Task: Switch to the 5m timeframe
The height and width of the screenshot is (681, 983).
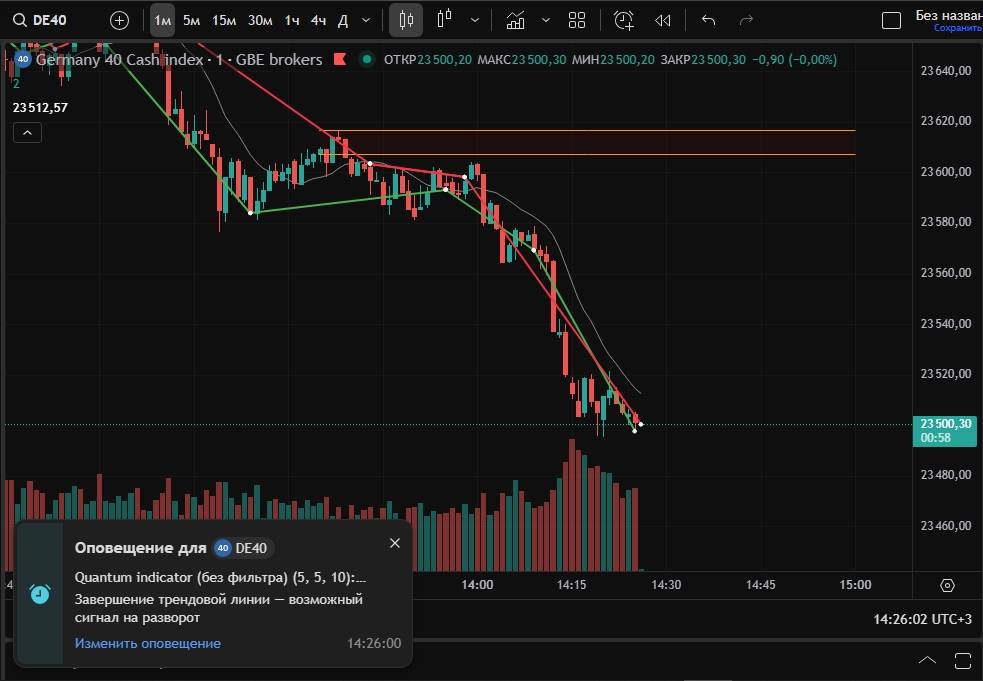Action: point(191,20)
